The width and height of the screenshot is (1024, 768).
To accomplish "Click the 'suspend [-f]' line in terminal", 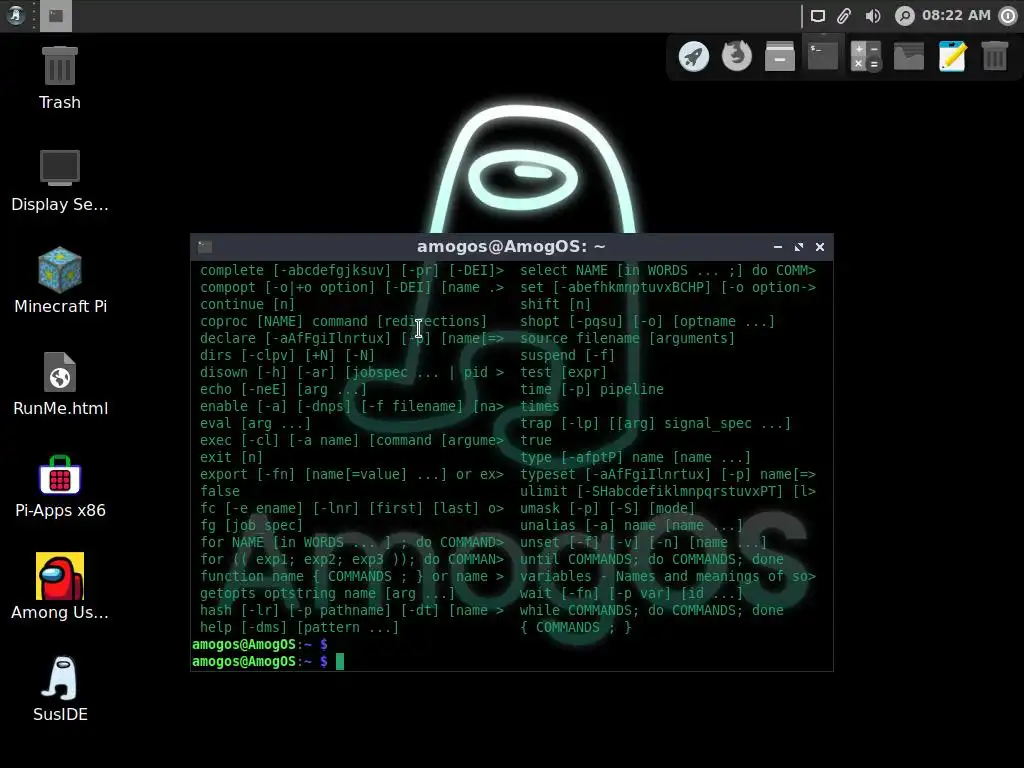I will click(x=568, y=355).
